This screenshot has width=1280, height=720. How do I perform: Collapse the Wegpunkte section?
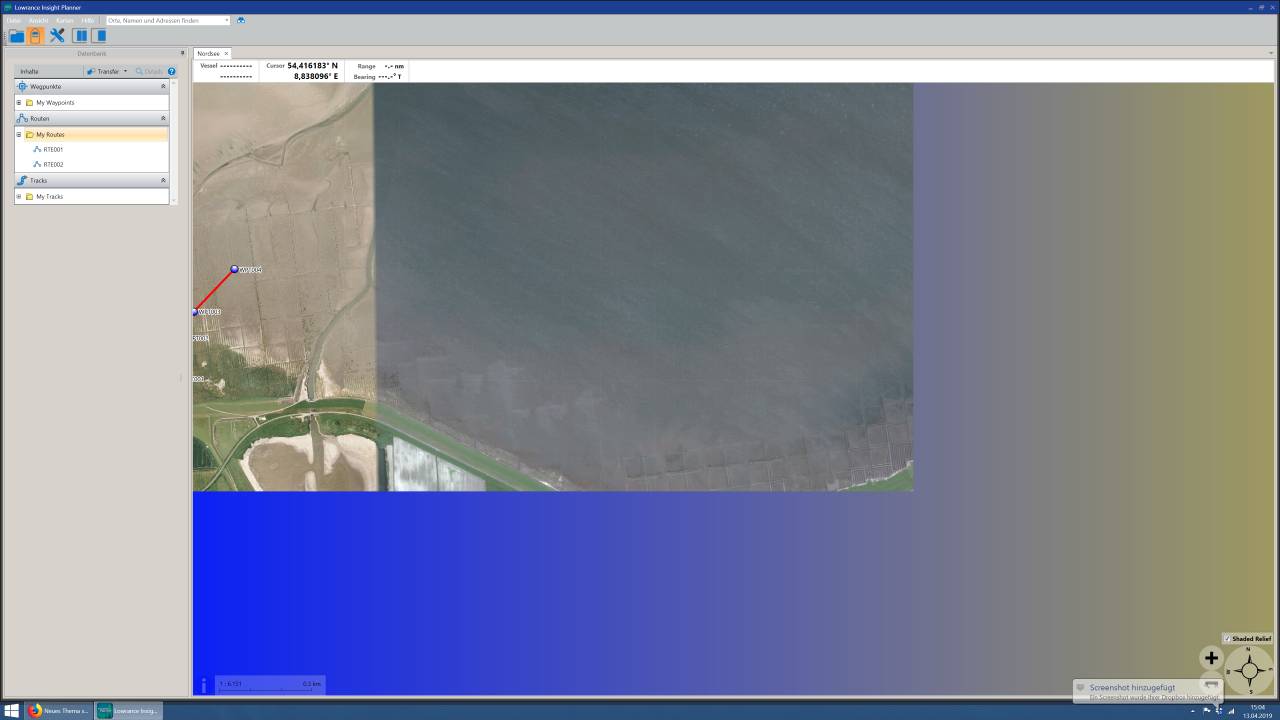(163, 87)
